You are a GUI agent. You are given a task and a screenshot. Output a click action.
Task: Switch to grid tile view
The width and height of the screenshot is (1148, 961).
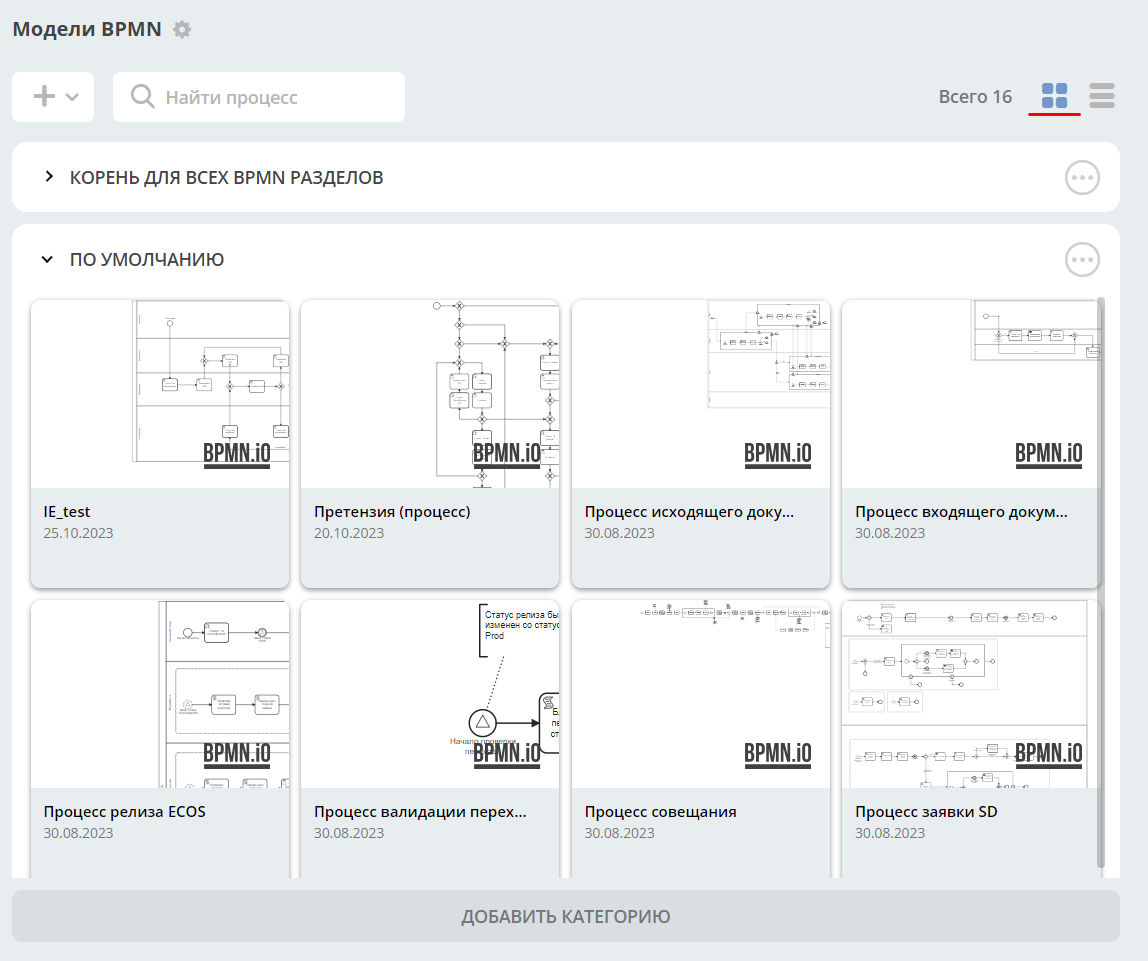(x=1054, y=96)
